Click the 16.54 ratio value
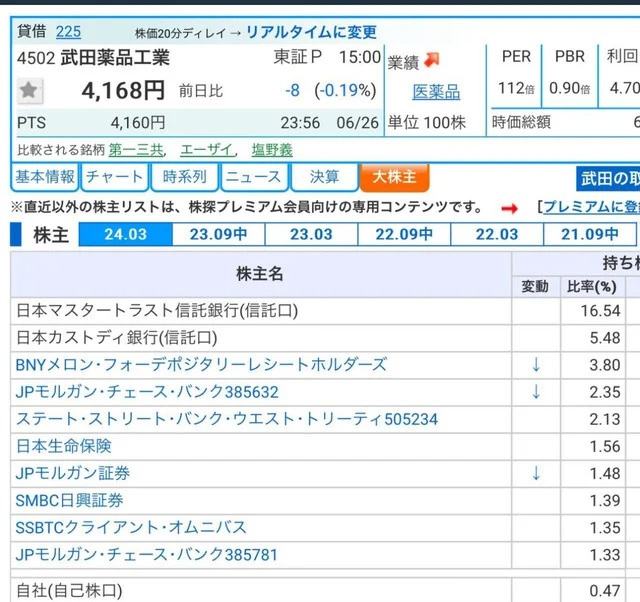The height and width of the screenshot is (602, 640). click(600, 311)
